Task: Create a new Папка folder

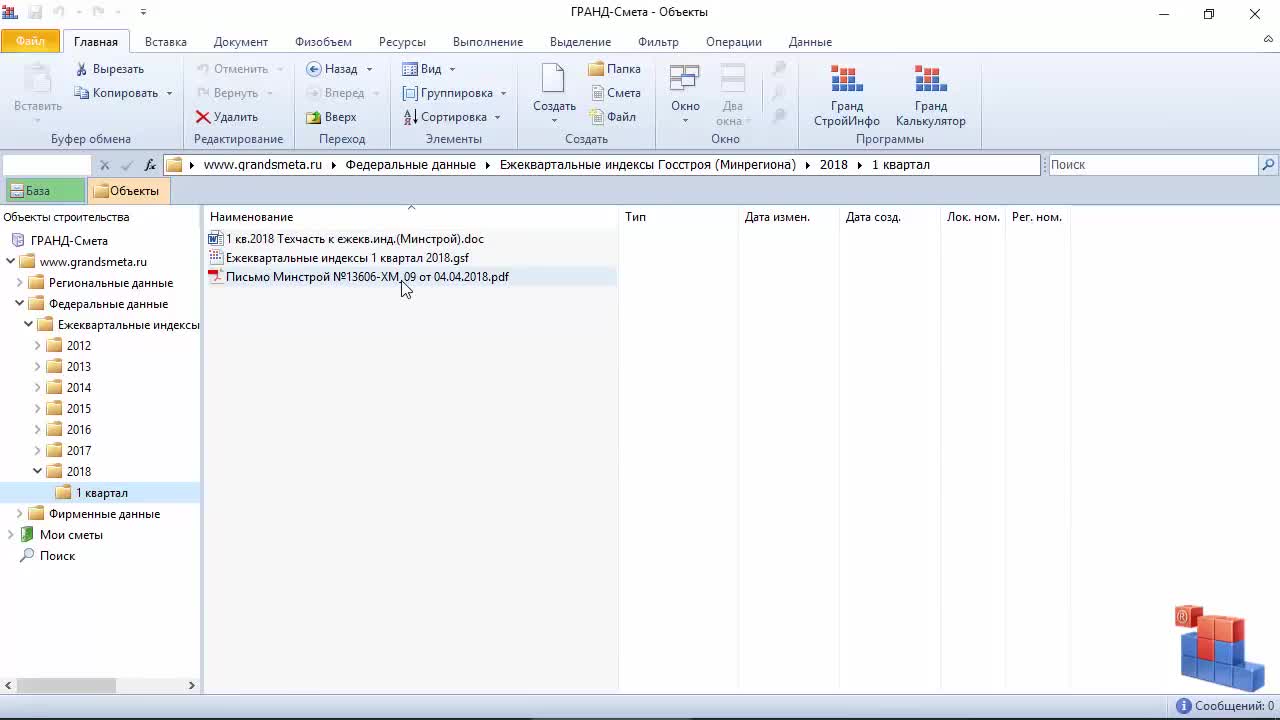Action: pyautogui.click(x=614, y=69)
